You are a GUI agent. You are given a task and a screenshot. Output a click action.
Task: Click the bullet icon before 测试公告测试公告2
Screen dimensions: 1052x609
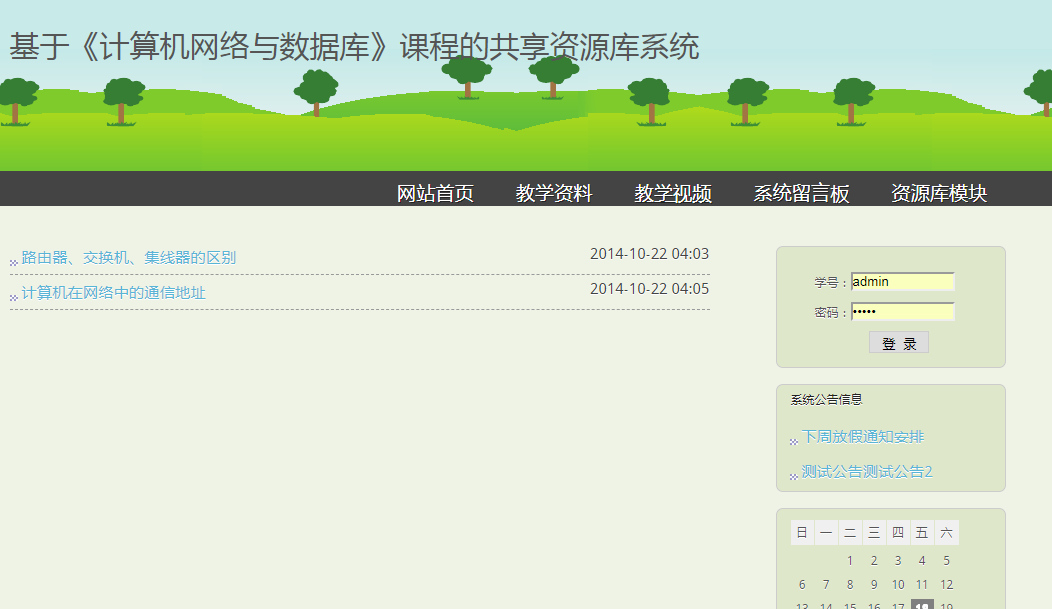tap(791, 474)
